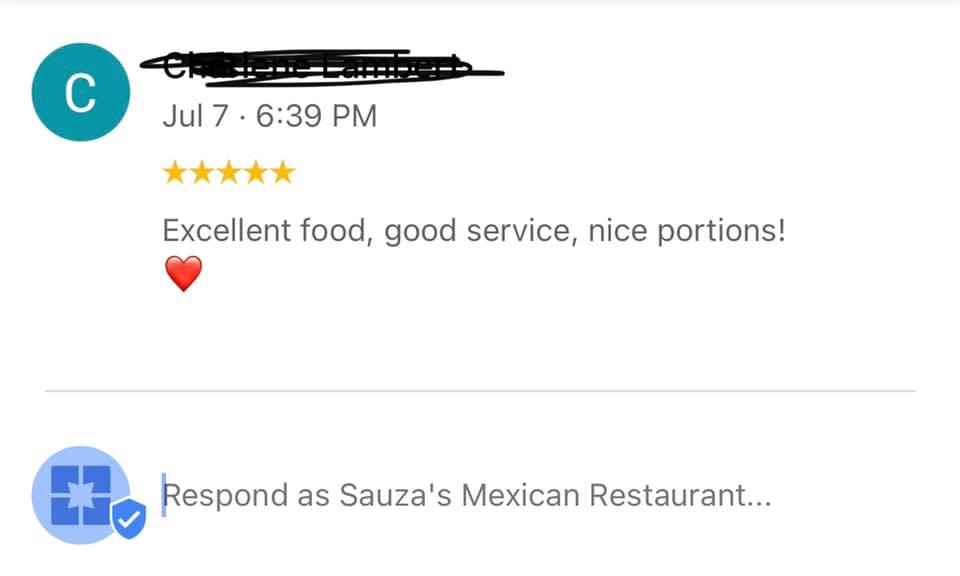Screen dimensions: 960x576
Task: Click the horizontal divider below the review
Action: click(x=480, y=390)
